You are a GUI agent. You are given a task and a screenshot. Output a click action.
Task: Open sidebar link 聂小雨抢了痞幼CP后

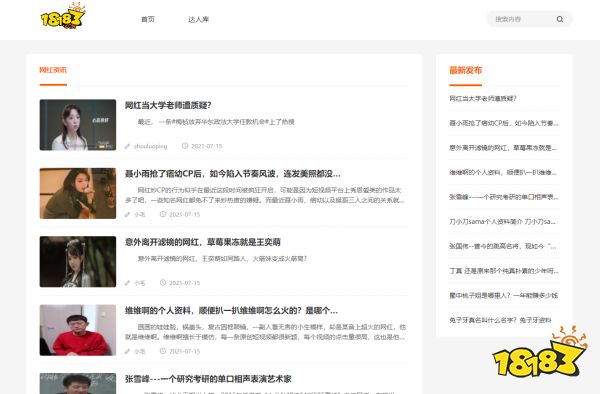504,123
